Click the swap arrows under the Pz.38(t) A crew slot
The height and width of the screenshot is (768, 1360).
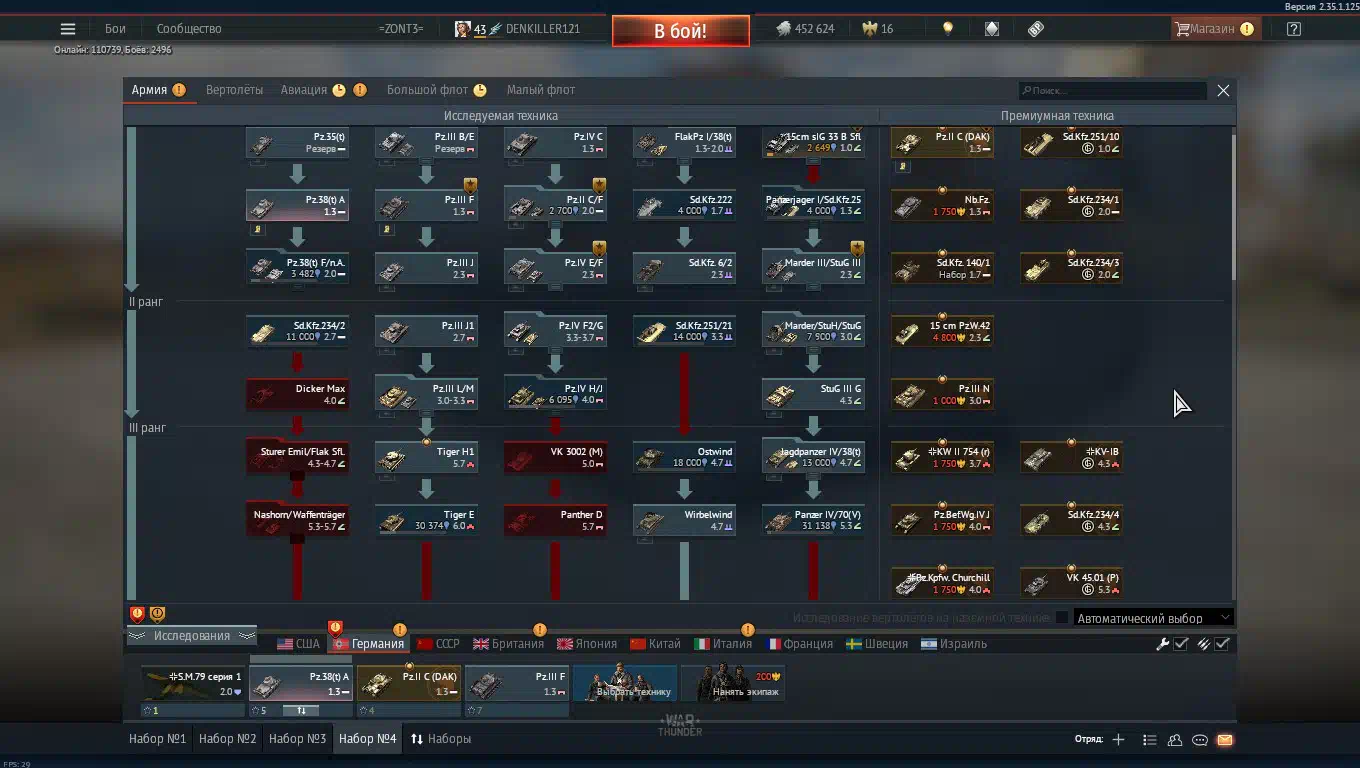tap(301, 711)
